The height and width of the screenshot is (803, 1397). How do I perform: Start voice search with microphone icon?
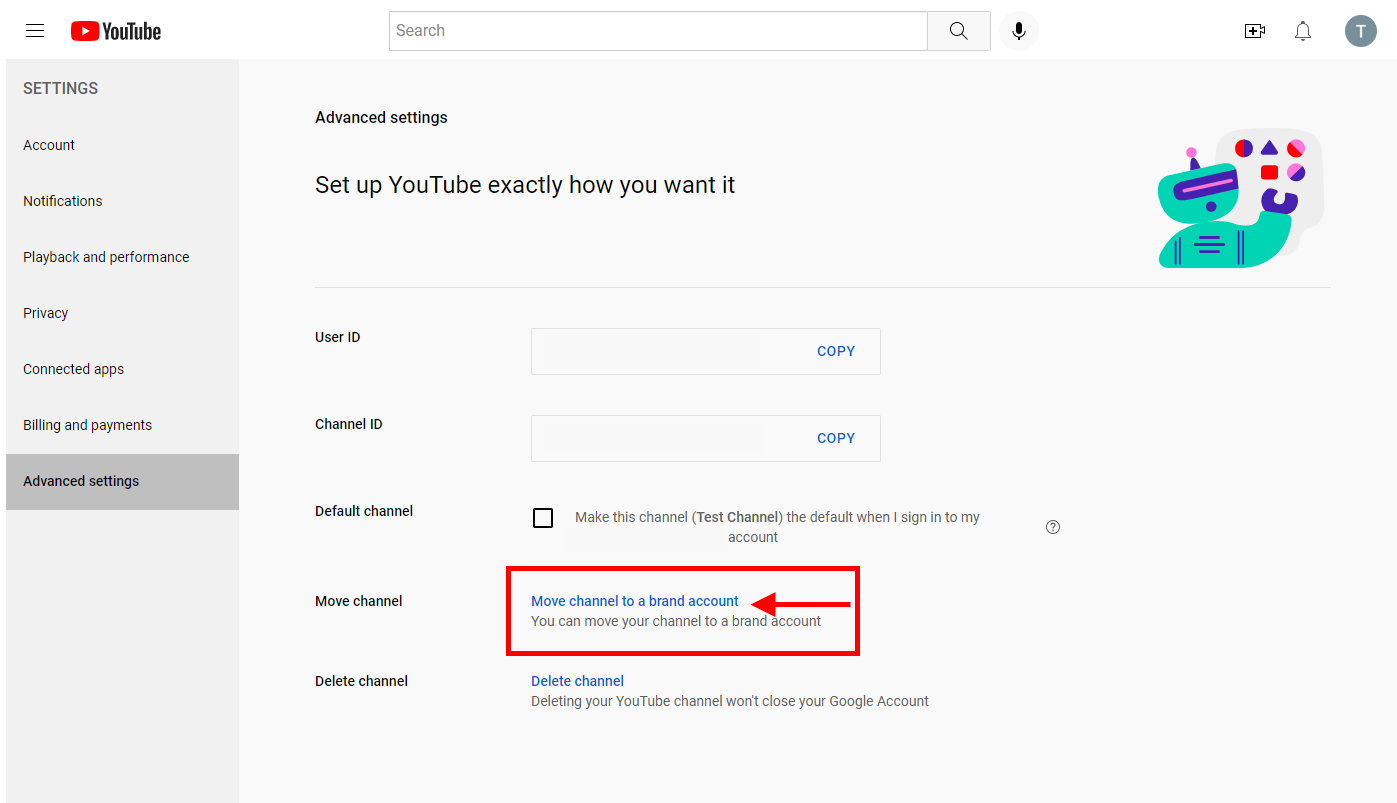pos(1019,31)
